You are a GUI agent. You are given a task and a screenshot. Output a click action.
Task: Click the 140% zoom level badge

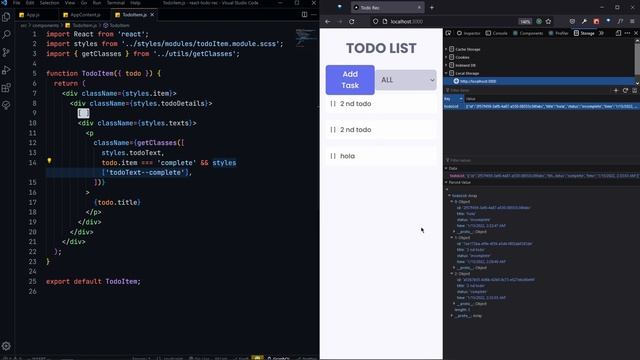coord(525,22)
